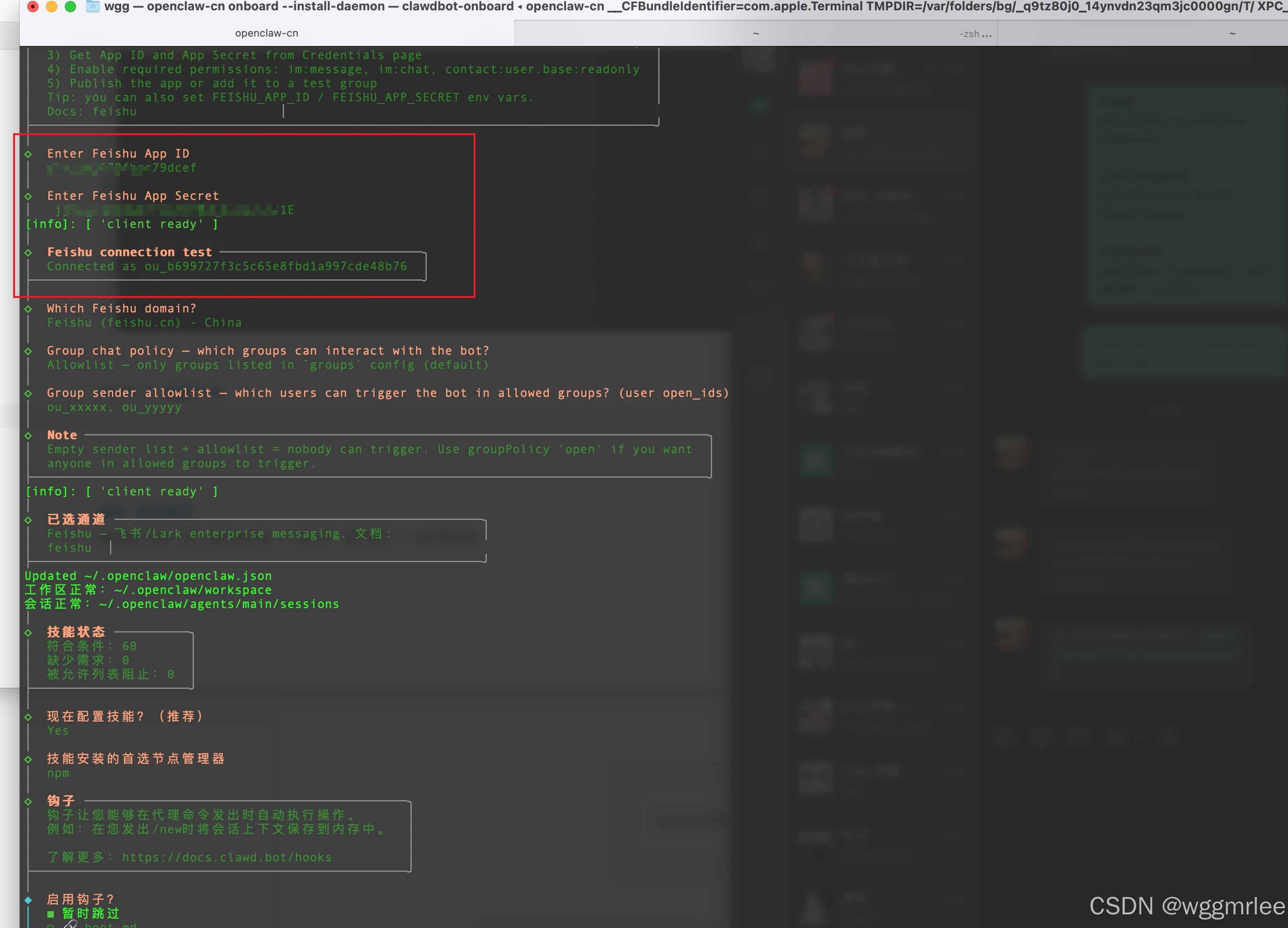Click the red close window button
Screen dimensions: 1288x928
tap(33, 6)
